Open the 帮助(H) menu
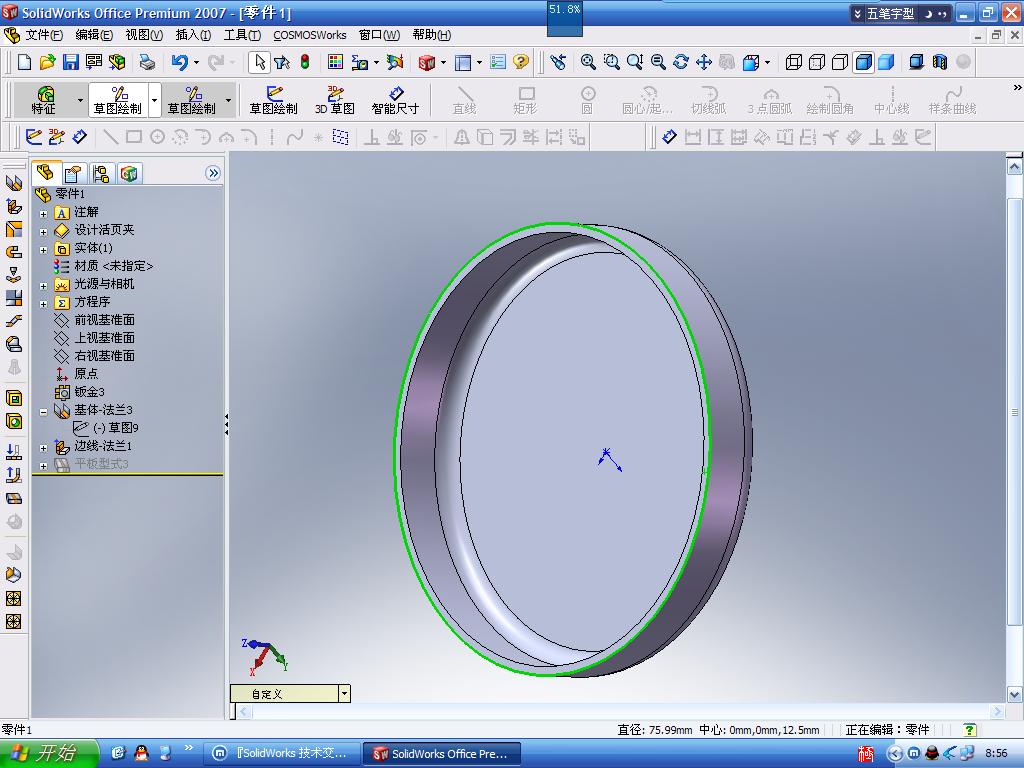 (432, 35)
